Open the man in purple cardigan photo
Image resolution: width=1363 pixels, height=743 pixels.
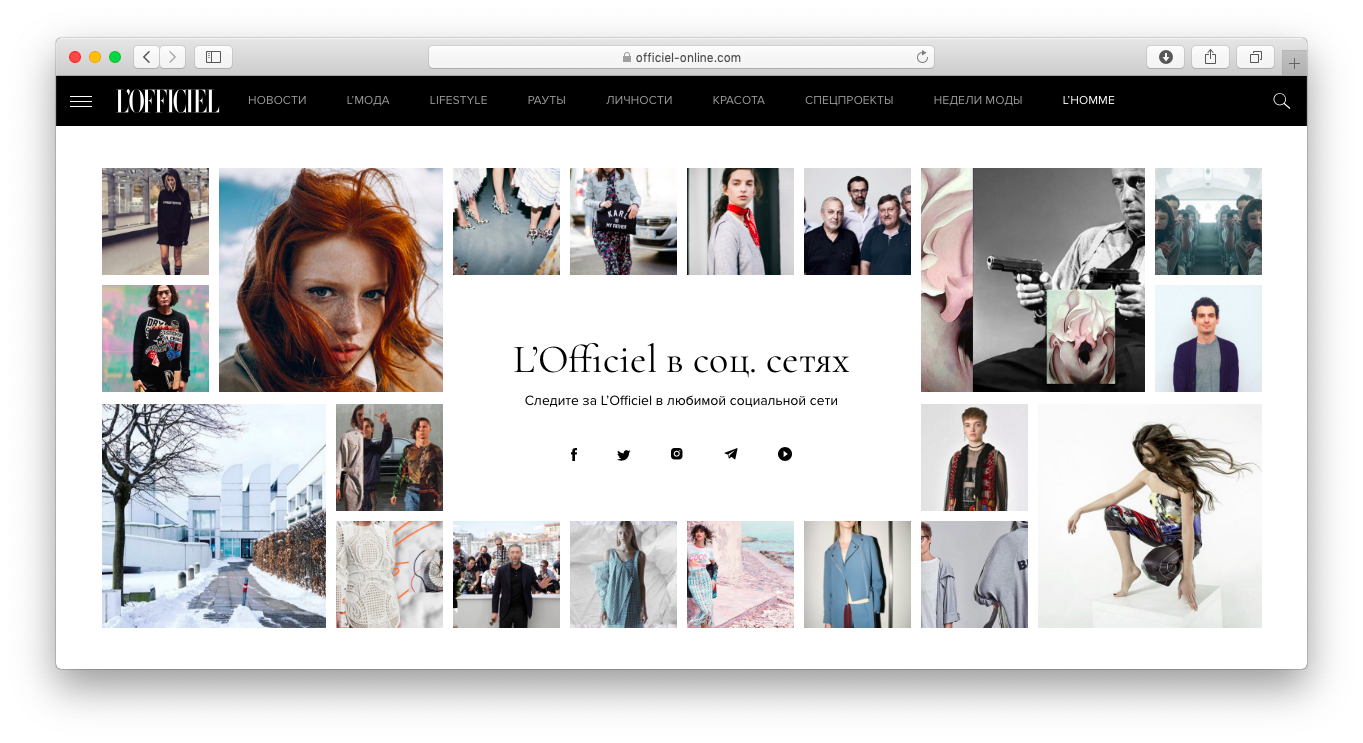pyautogui.click(x=1208, y=338)
